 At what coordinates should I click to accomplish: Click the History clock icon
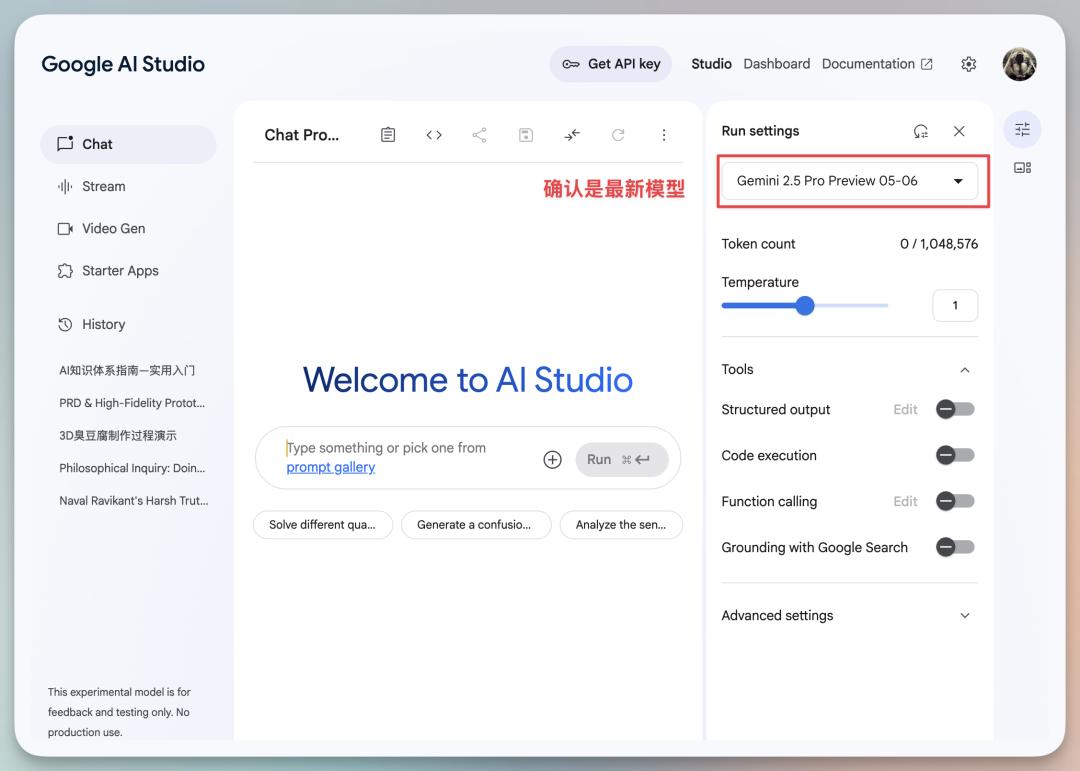(x=65, y=325)
